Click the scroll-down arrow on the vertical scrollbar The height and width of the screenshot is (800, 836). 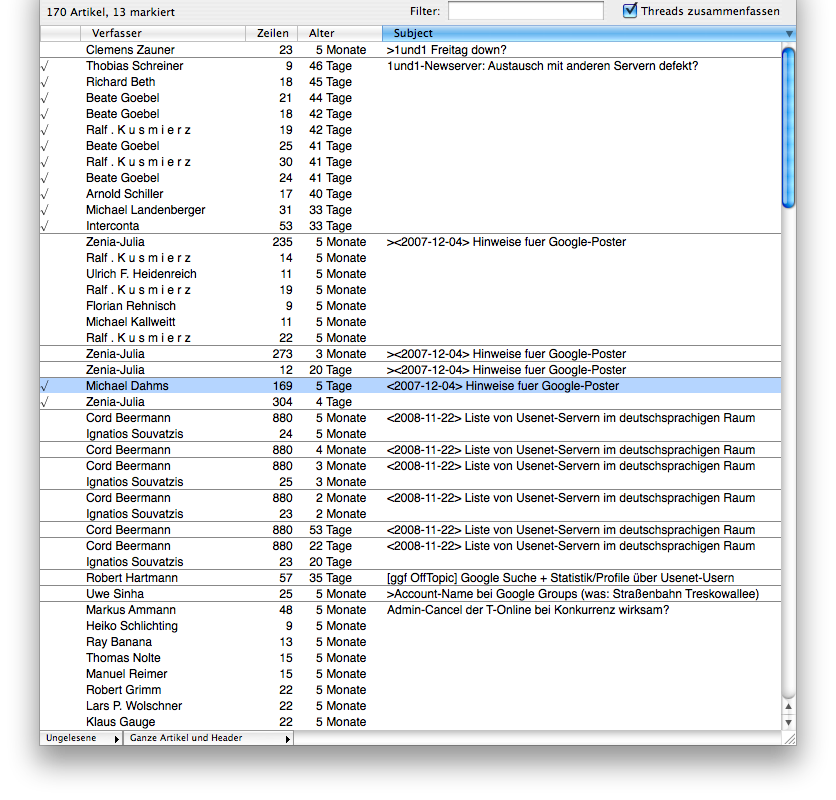tap(787, 723)
